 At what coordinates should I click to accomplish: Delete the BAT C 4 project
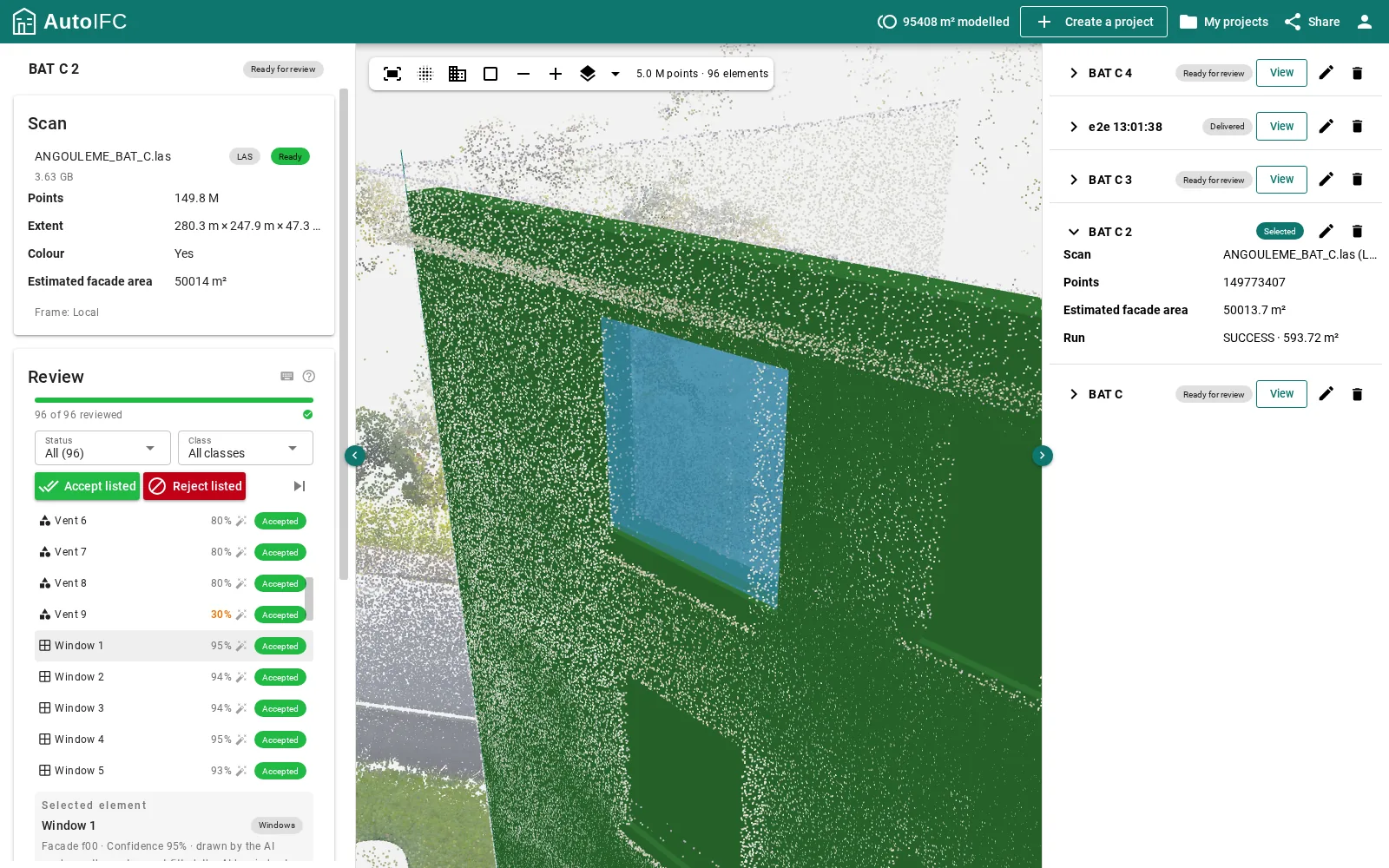pos(1358,73)
